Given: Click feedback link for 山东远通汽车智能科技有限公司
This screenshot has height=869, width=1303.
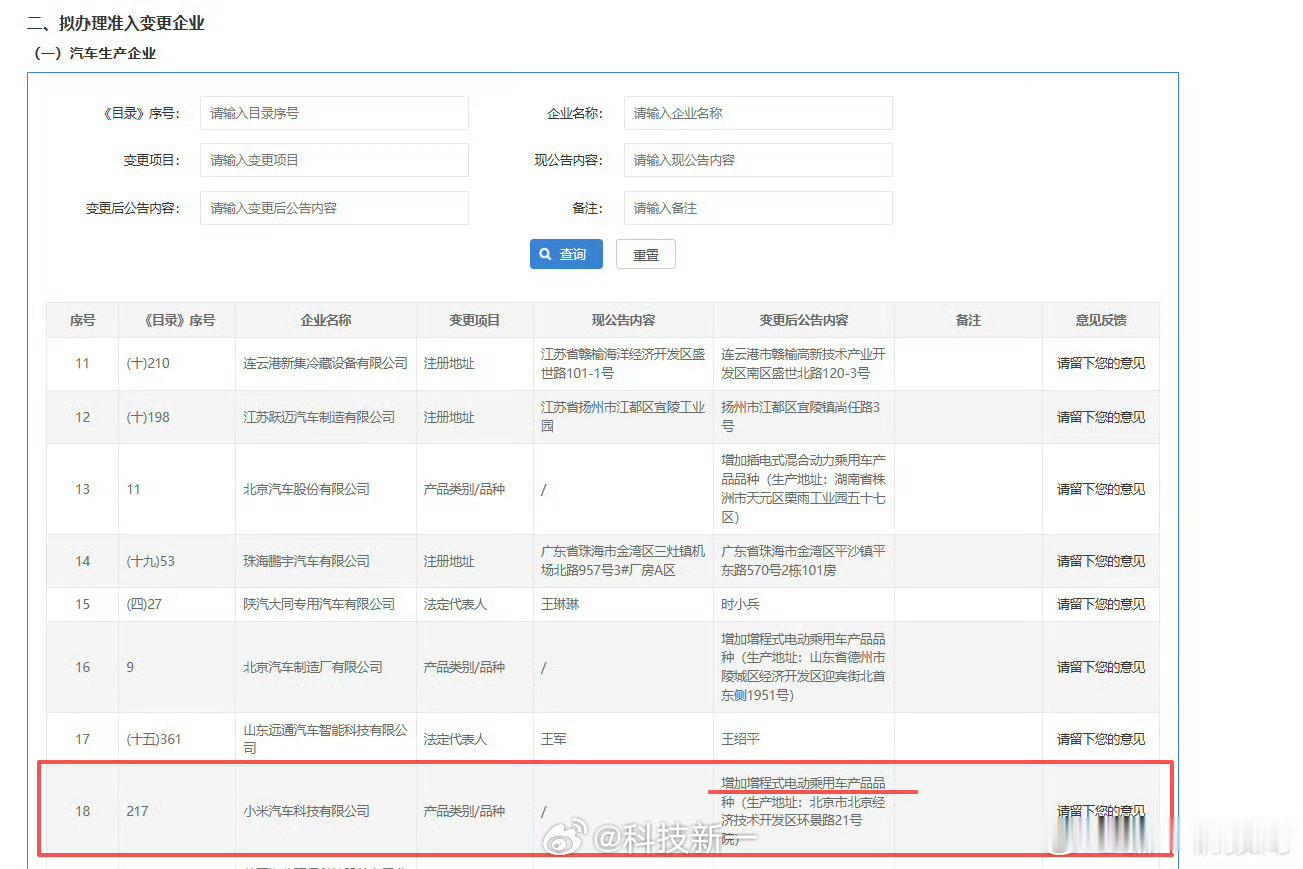Looking at the screenshot, I should point(1101,739).
